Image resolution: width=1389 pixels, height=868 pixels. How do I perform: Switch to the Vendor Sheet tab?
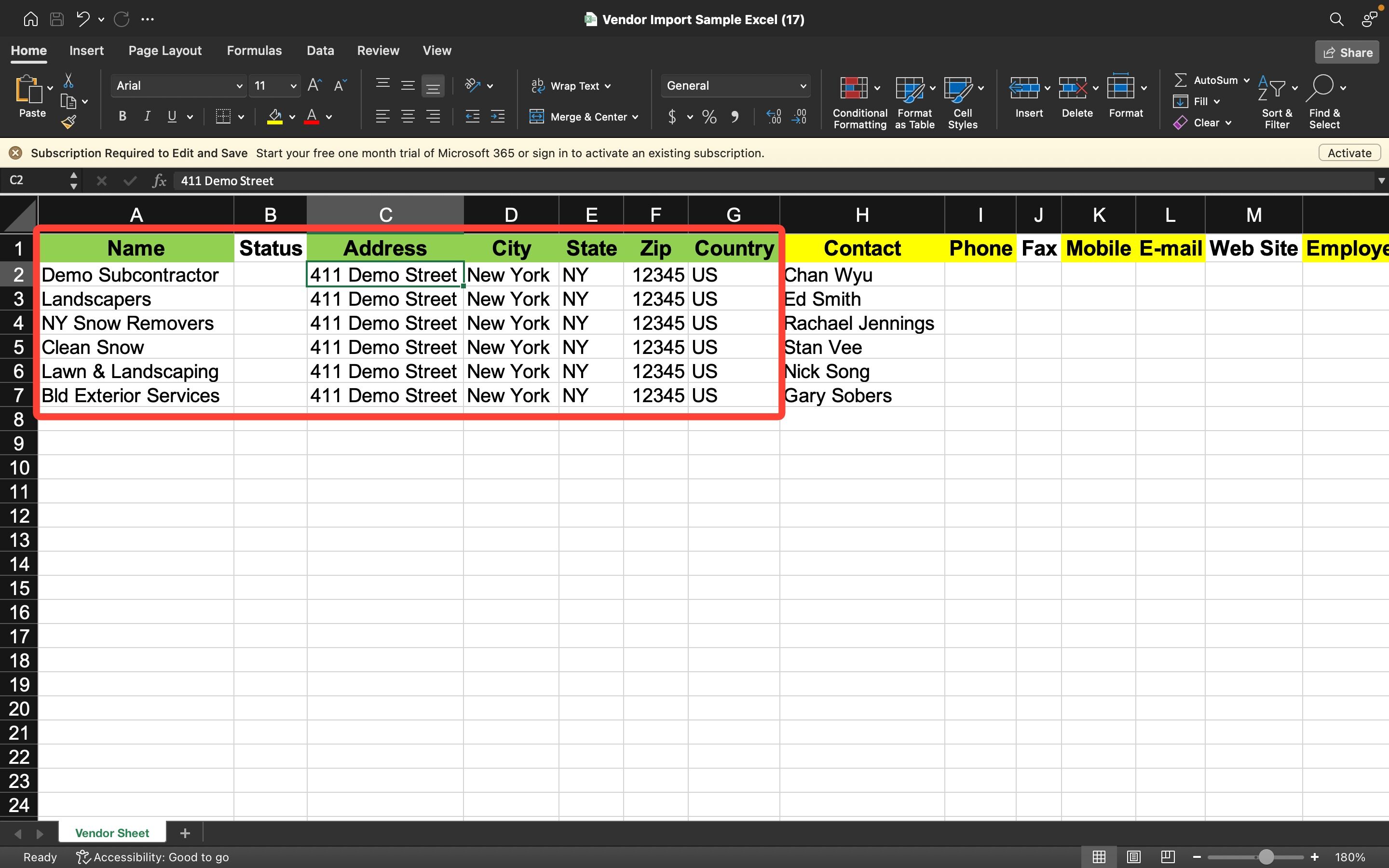click(112, 833)
